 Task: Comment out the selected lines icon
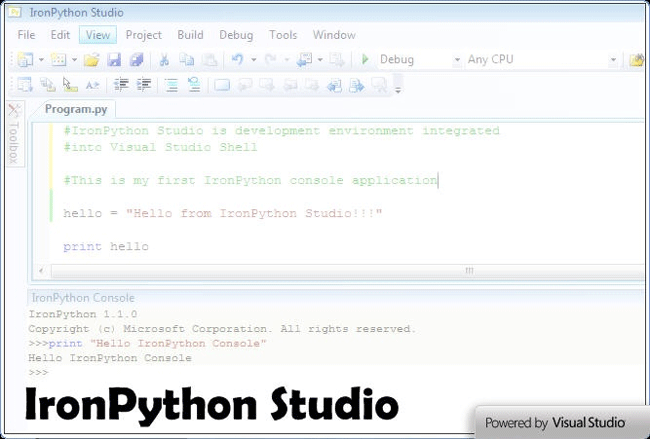tap(172, 85)
